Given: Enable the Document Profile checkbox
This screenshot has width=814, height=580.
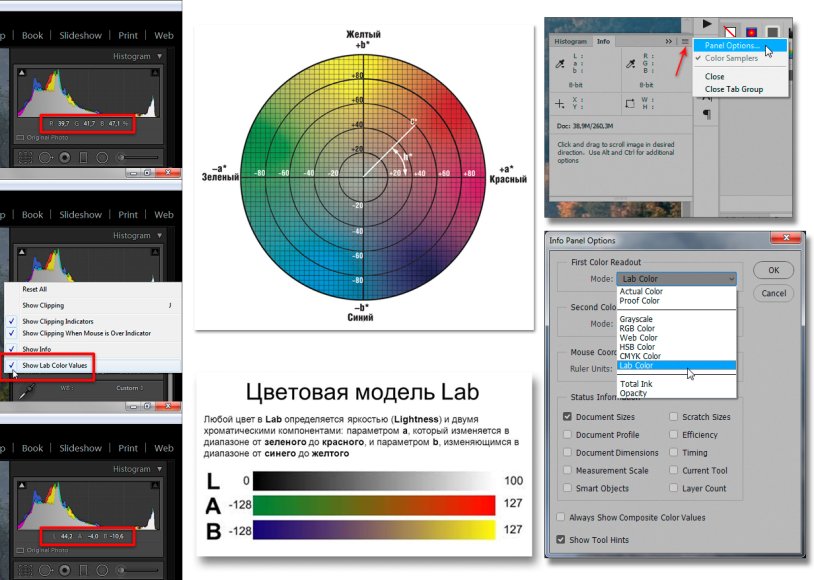Looking at the screenshot, I should (x=568, y=435).
